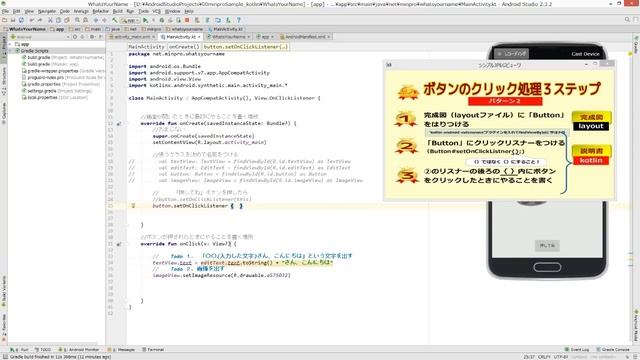Click the CRLF line separator status entry
640x360 pixels.
pos(544,357)
